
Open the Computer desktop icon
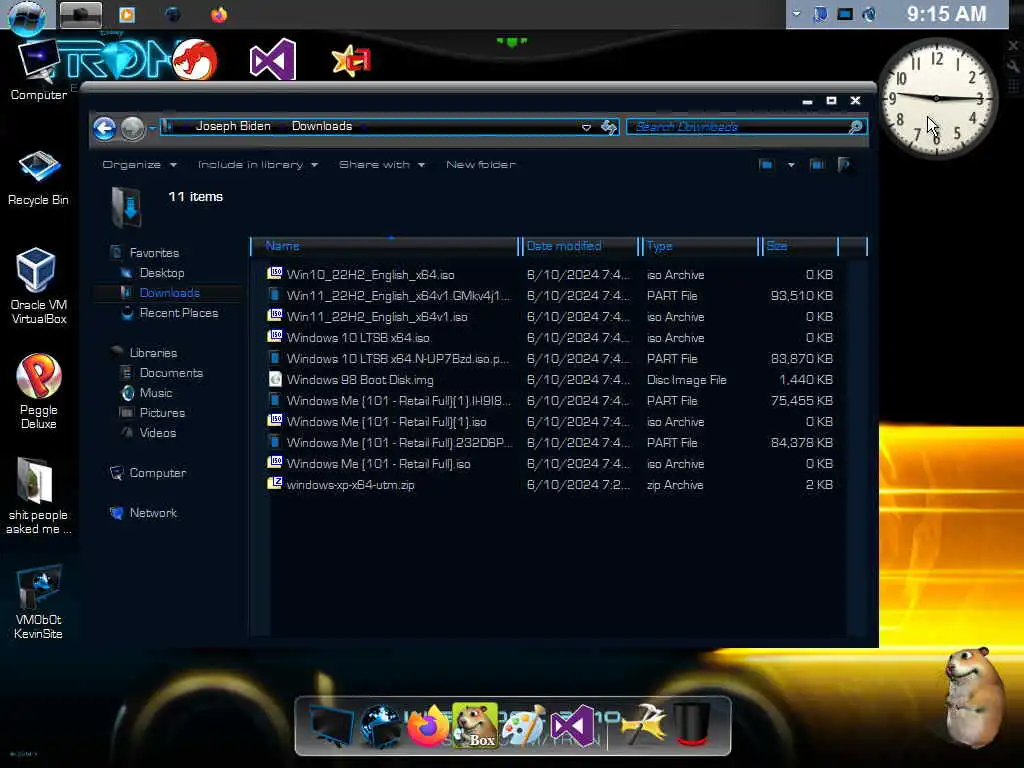pos(39,71)
